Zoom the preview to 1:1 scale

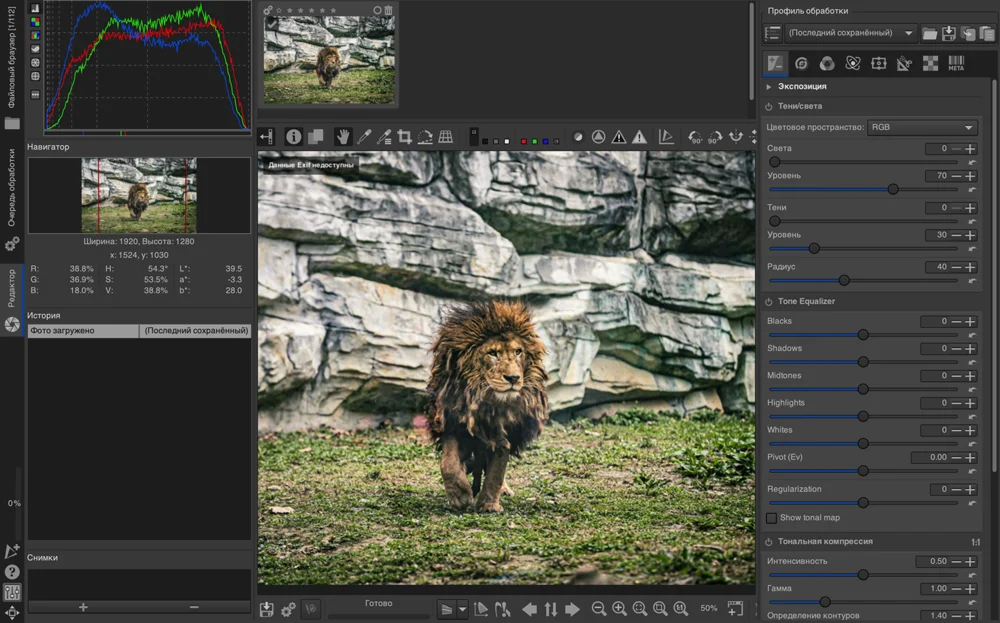pyautogui.click(x=680, y=608)
